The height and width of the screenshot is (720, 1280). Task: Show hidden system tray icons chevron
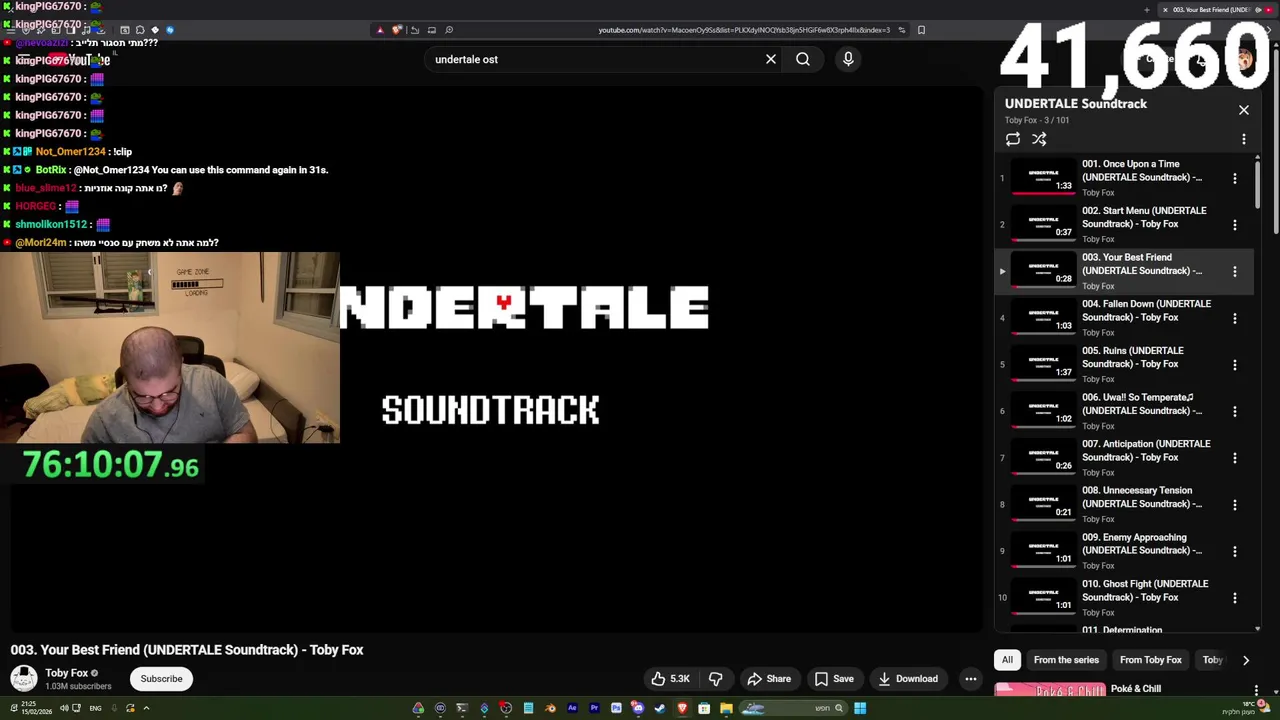(146, 708)
